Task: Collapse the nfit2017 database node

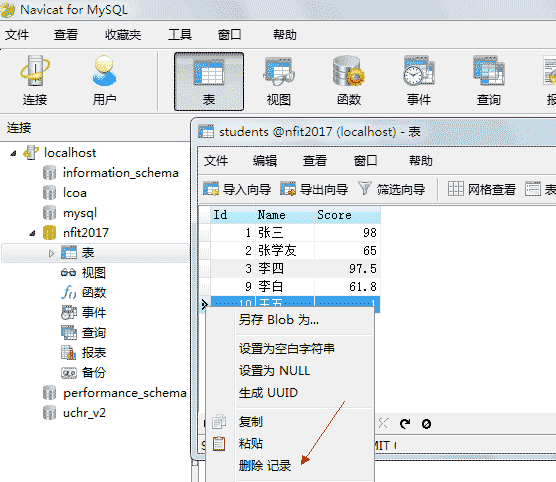Action: [x=32, y=233]
